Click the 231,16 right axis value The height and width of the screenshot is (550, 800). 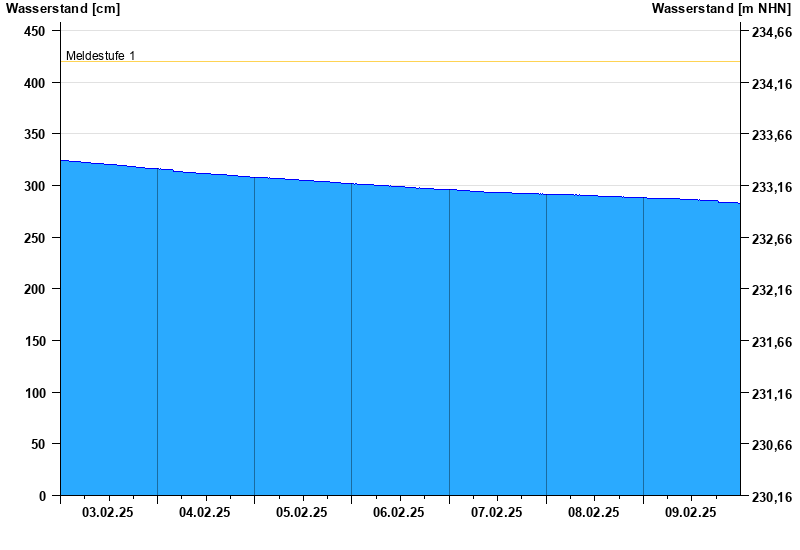tap(772, 394)
